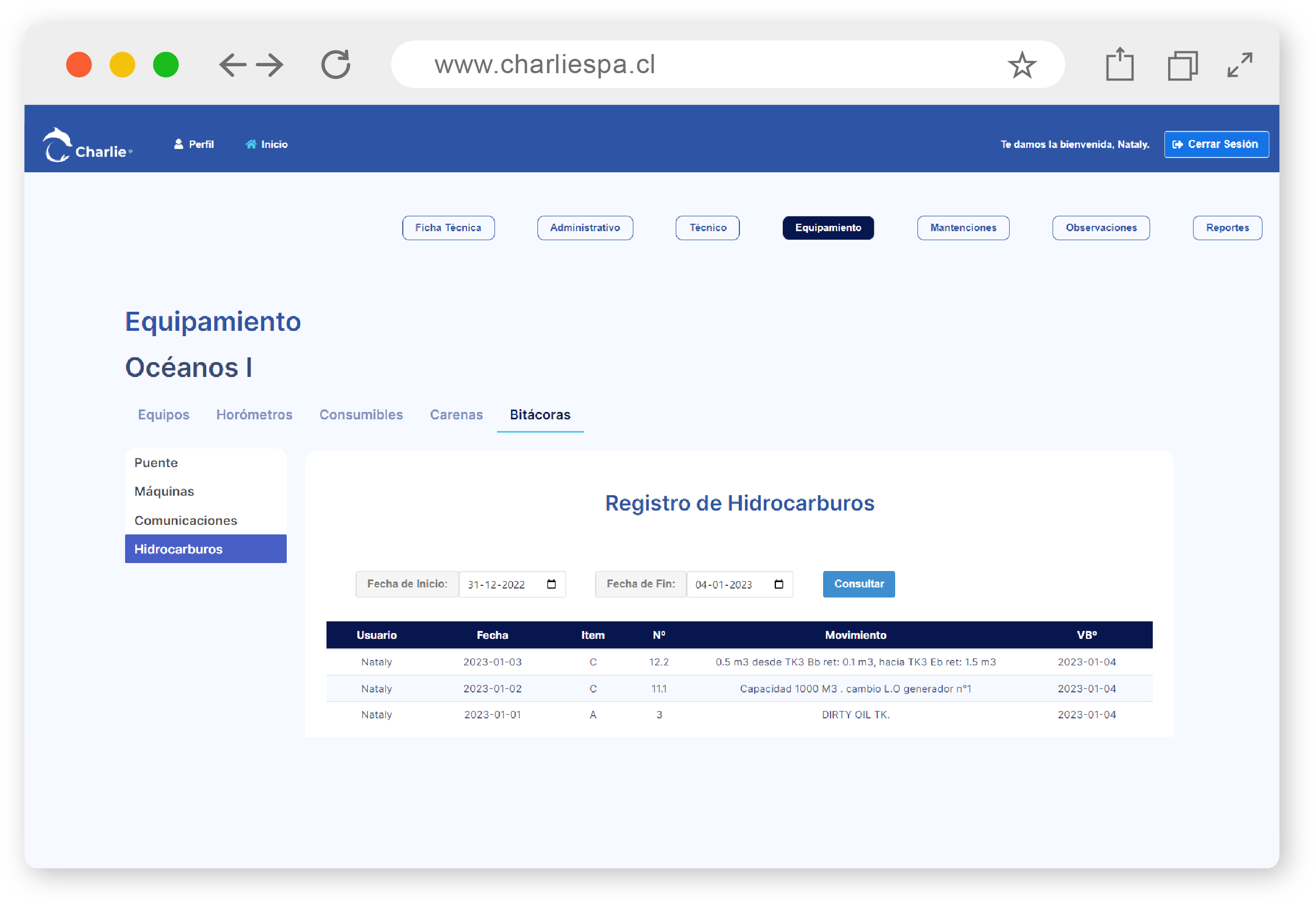Go to Inicio home link

tap(267, 144)
